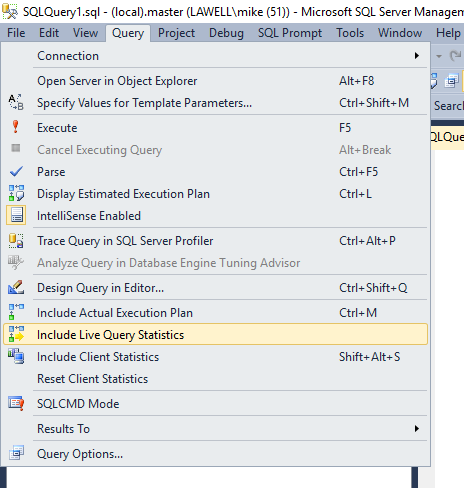
Task: Click the Design Query in Editor icon
Action: (x=16, y=287)
